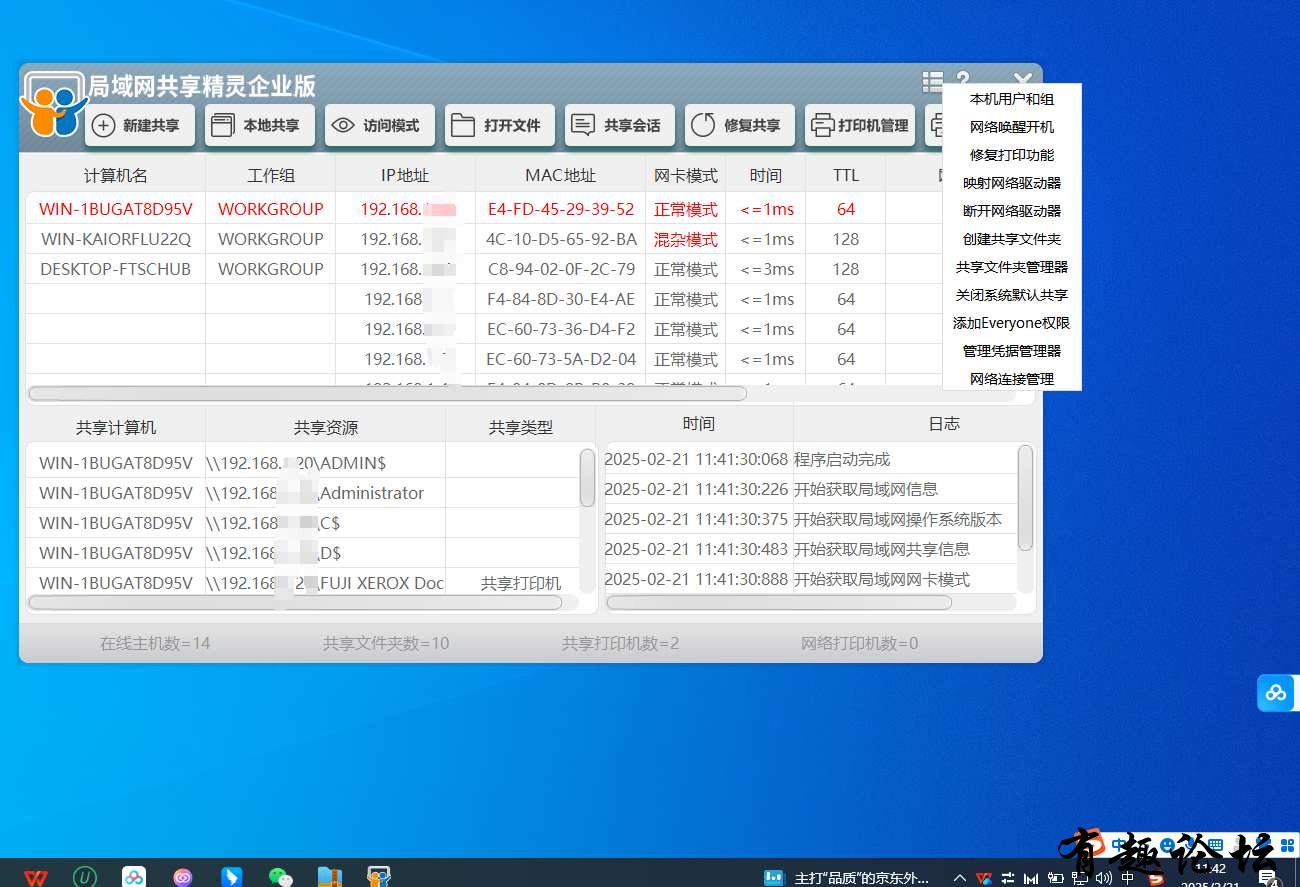Click the 工作组 column header
The image size is (1300, 887).
coord(271,175)
